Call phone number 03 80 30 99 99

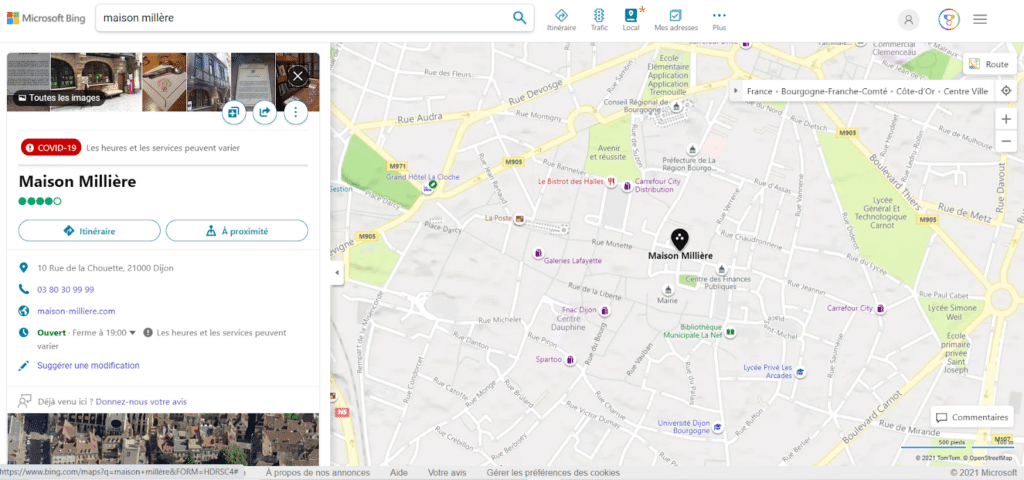(x=65, y=289)
